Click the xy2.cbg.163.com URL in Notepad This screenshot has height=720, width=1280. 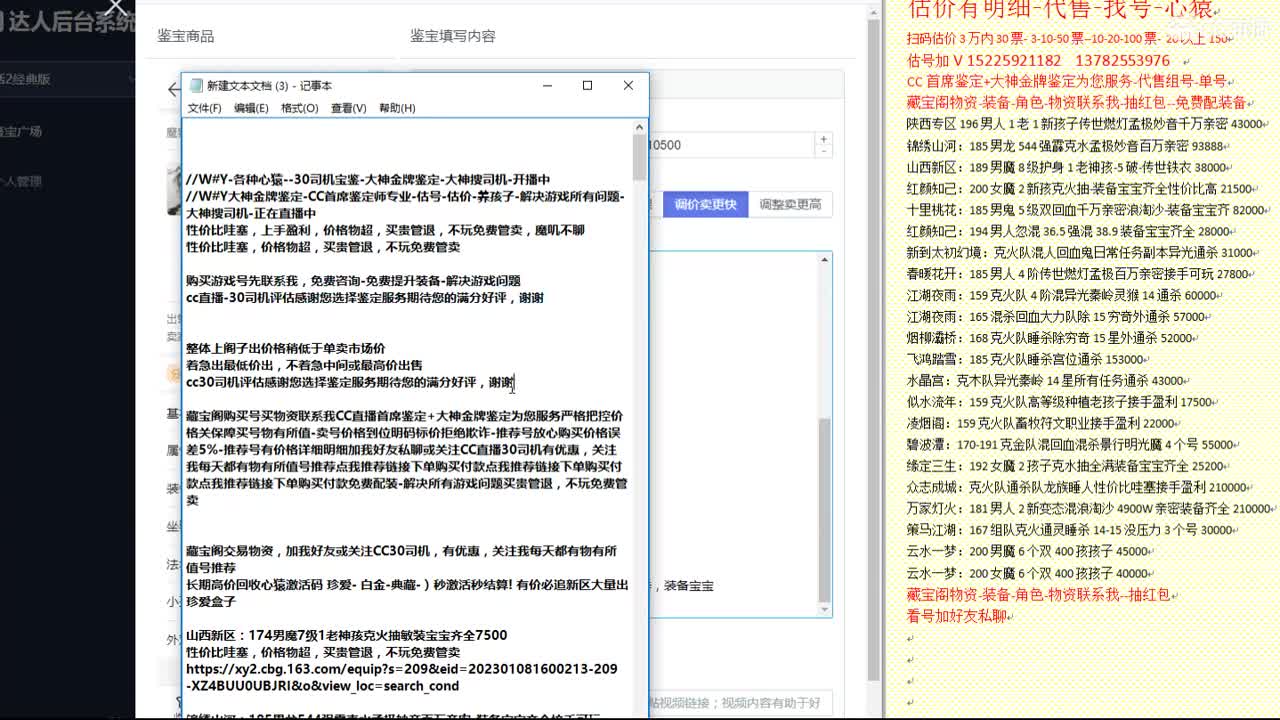[x=401, y=677]
